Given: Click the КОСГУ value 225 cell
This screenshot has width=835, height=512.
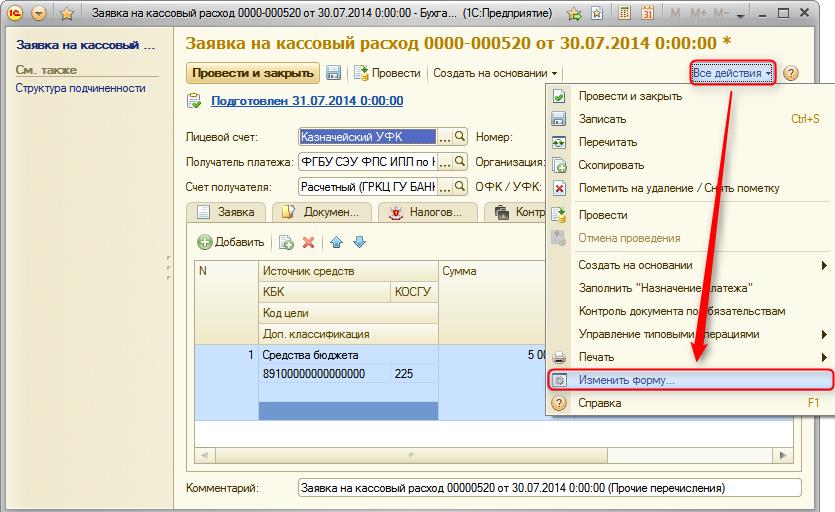Looking at the screenshot, I should point(414,374).
